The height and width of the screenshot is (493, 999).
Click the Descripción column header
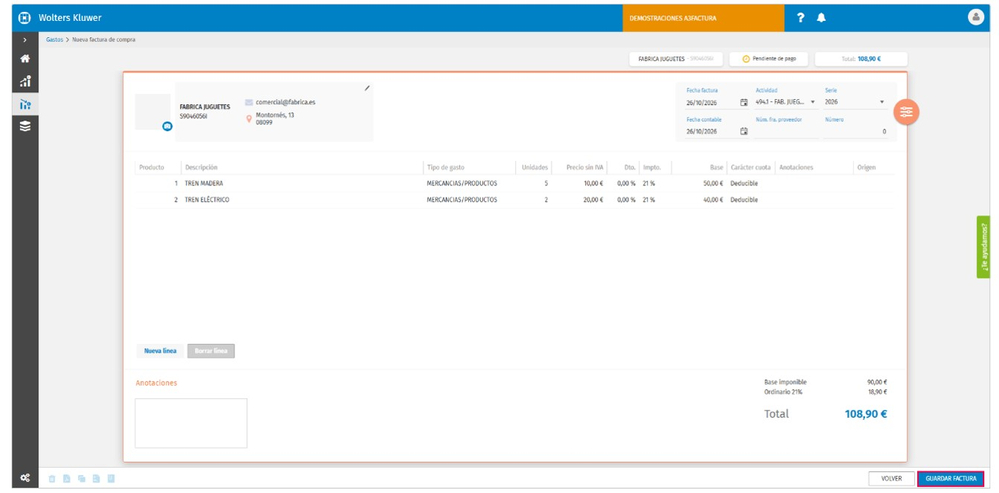(201, 168)
